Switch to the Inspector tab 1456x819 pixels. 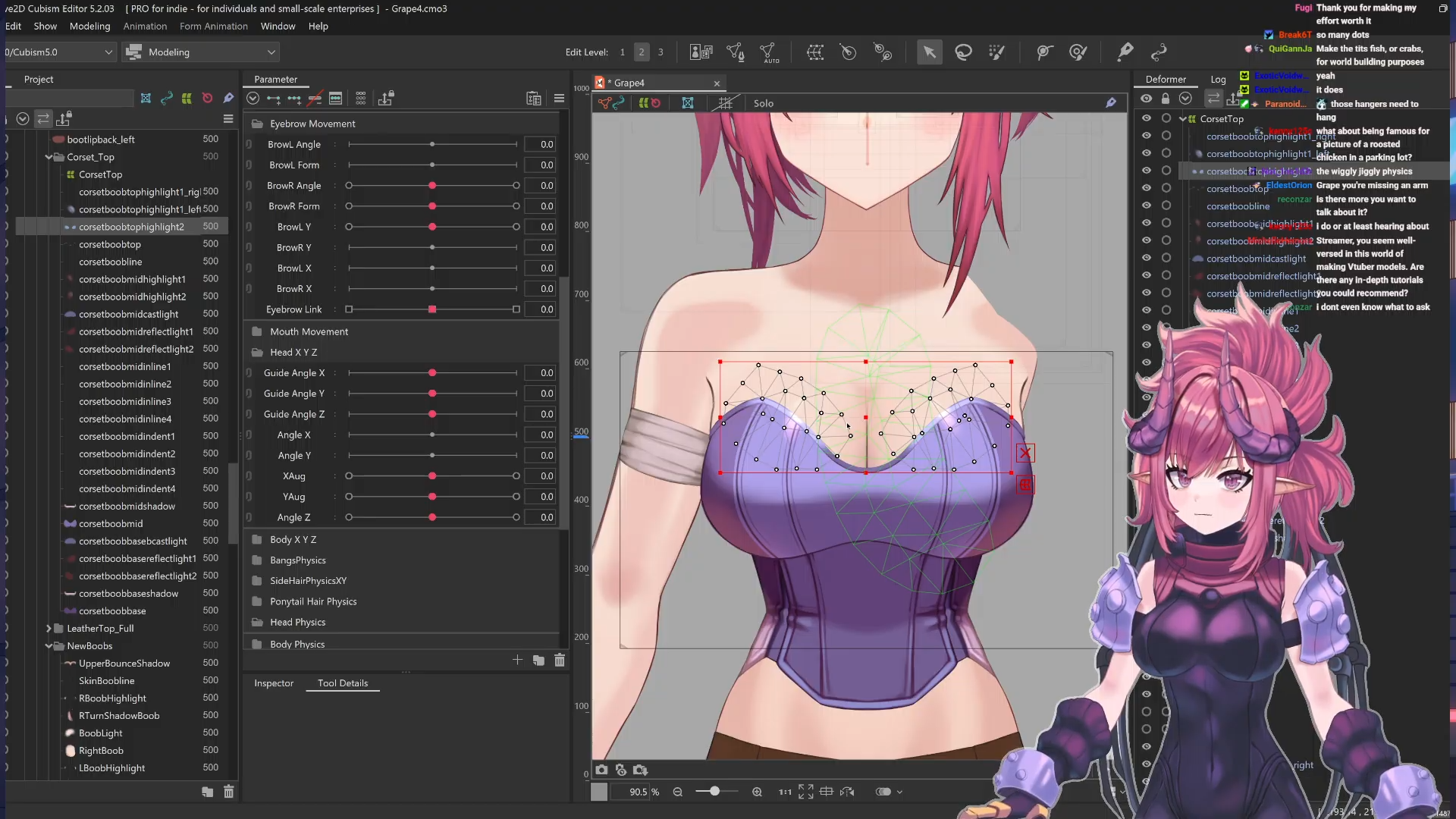273,683
